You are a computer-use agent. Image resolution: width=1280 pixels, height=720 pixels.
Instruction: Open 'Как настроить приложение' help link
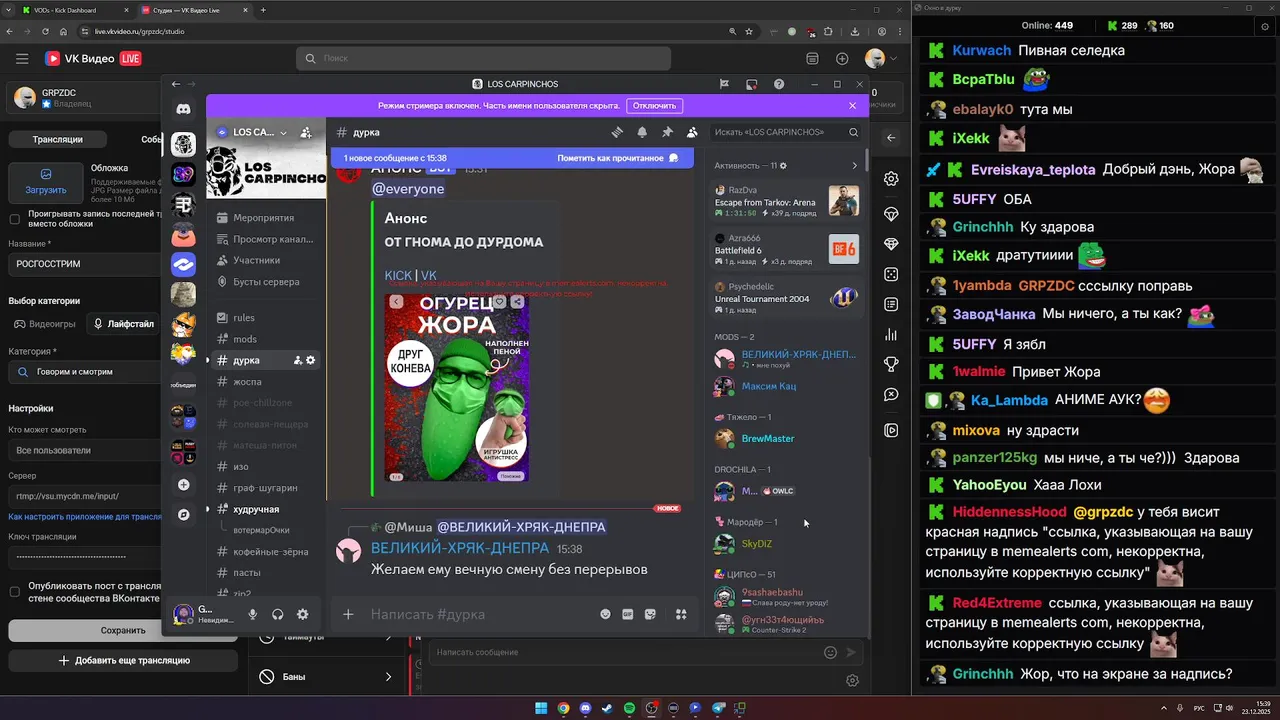click(x=85, y=517)
